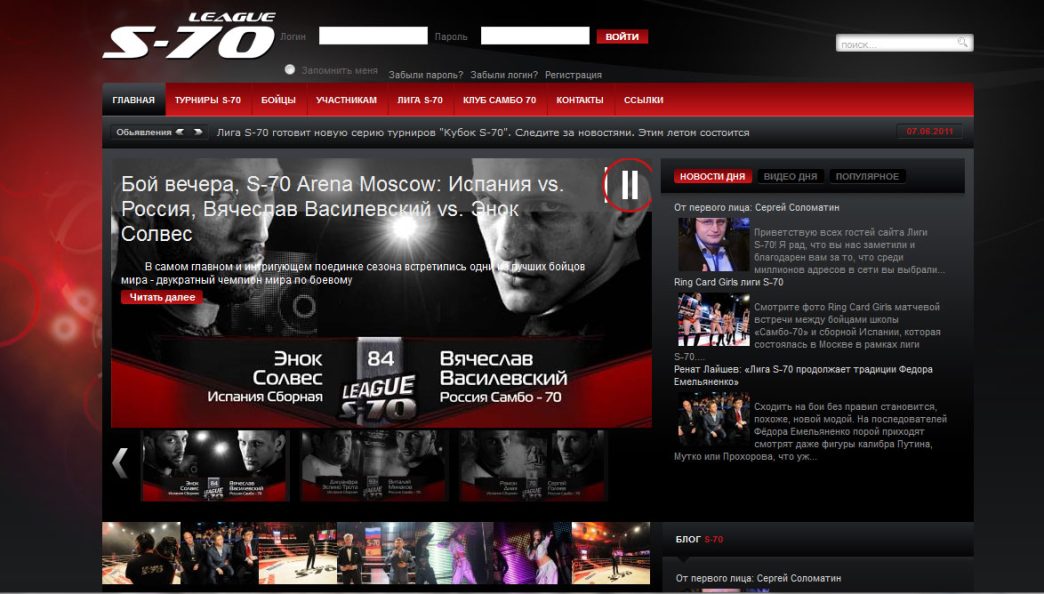
Task: Open the Новости дня tab
Action: 712,177
